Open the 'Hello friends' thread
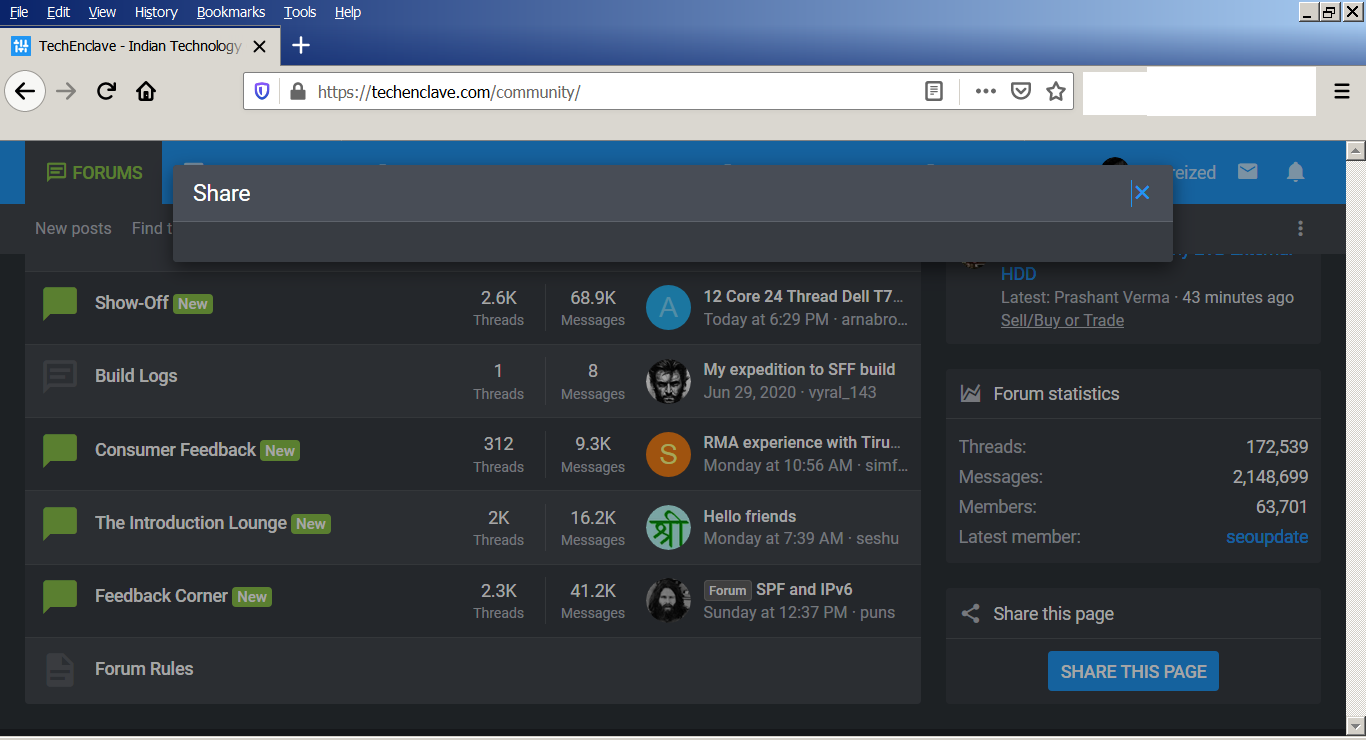The width and height of the screenshot is (1366, 740). point(750,516)
